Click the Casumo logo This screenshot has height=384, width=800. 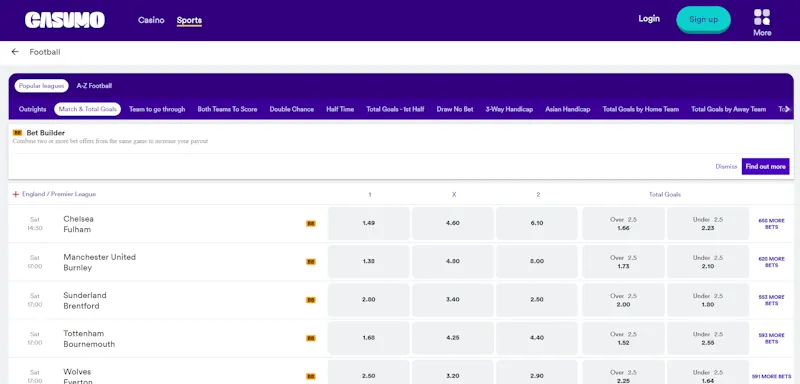click(x=65, y=20)
